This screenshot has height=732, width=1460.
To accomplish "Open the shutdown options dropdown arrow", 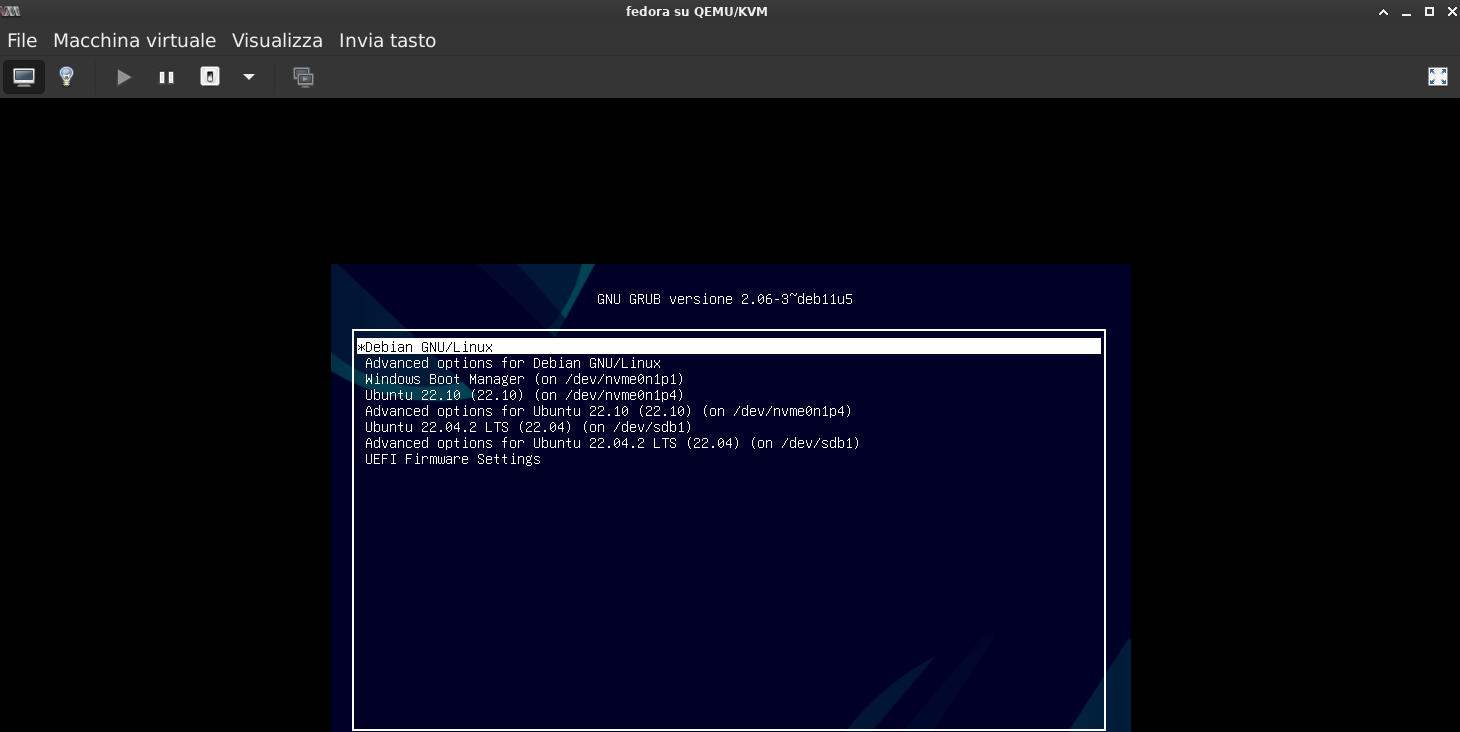I will click(249, 77).
